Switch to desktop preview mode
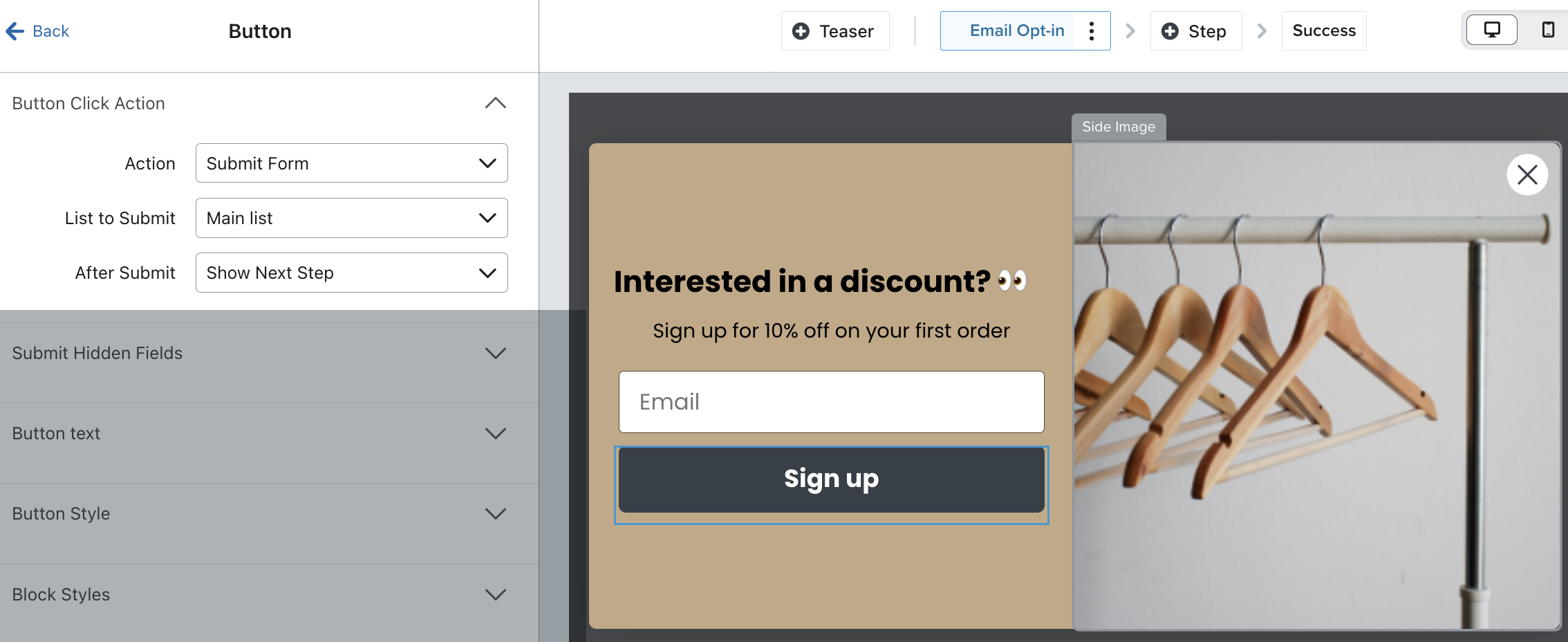 pyautogui.click(x=1491, y=29)
